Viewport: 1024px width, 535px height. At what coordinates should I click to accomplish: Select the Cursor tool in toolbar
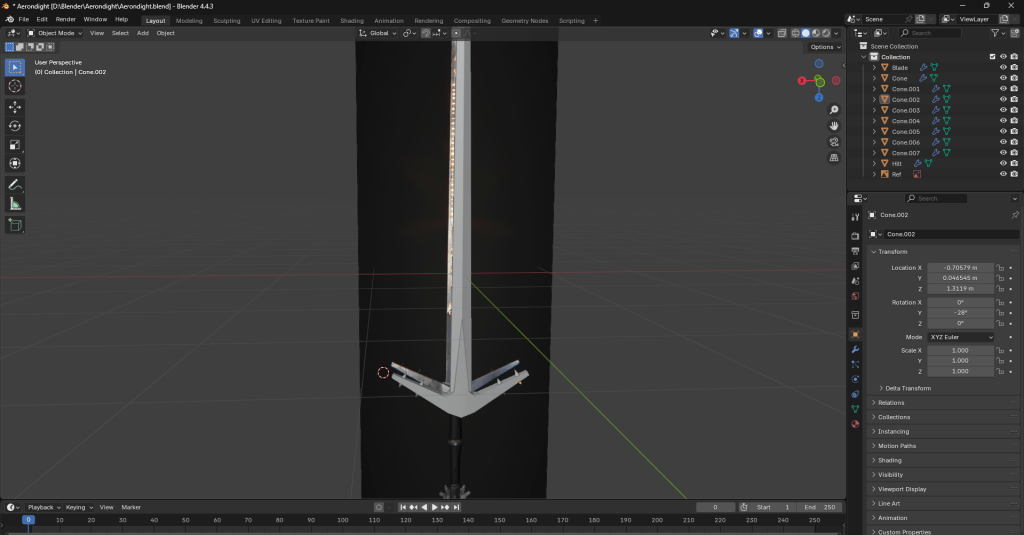tap(15, 86)
